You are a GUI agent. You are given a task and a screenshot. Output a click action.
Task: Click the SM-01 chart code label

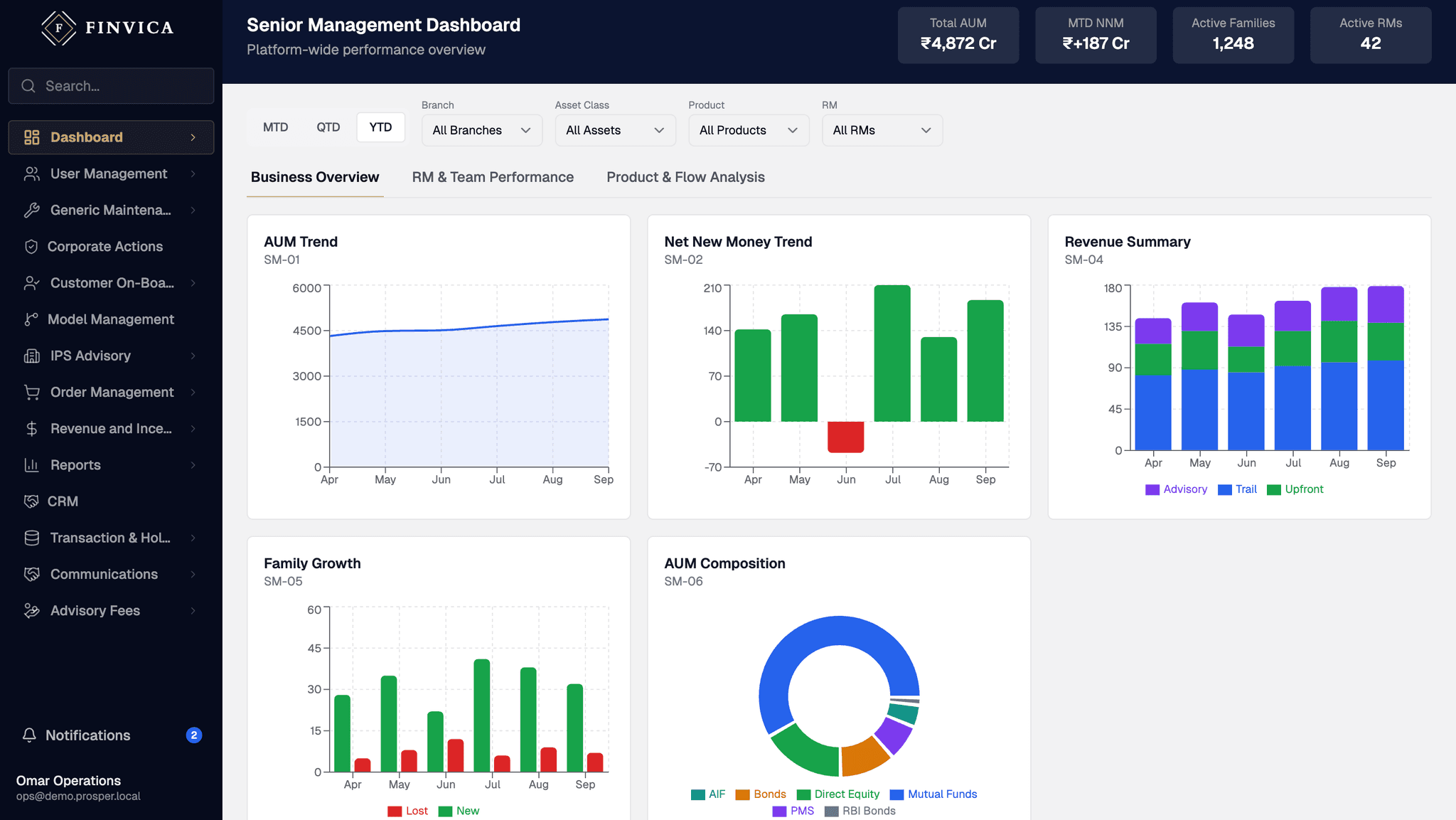[x=282, y=260]
